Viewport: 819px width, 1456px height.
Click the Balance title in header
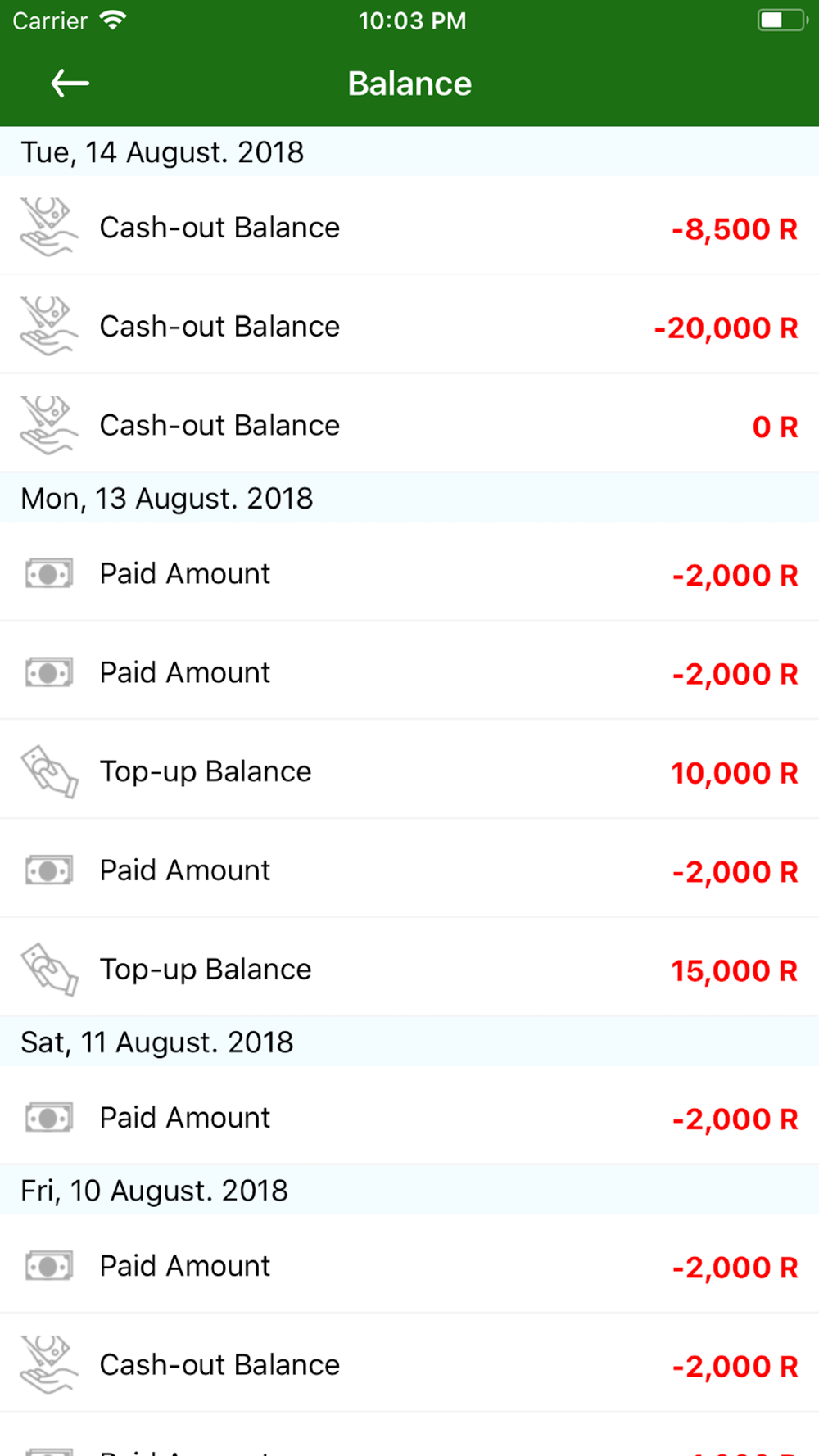409,84
